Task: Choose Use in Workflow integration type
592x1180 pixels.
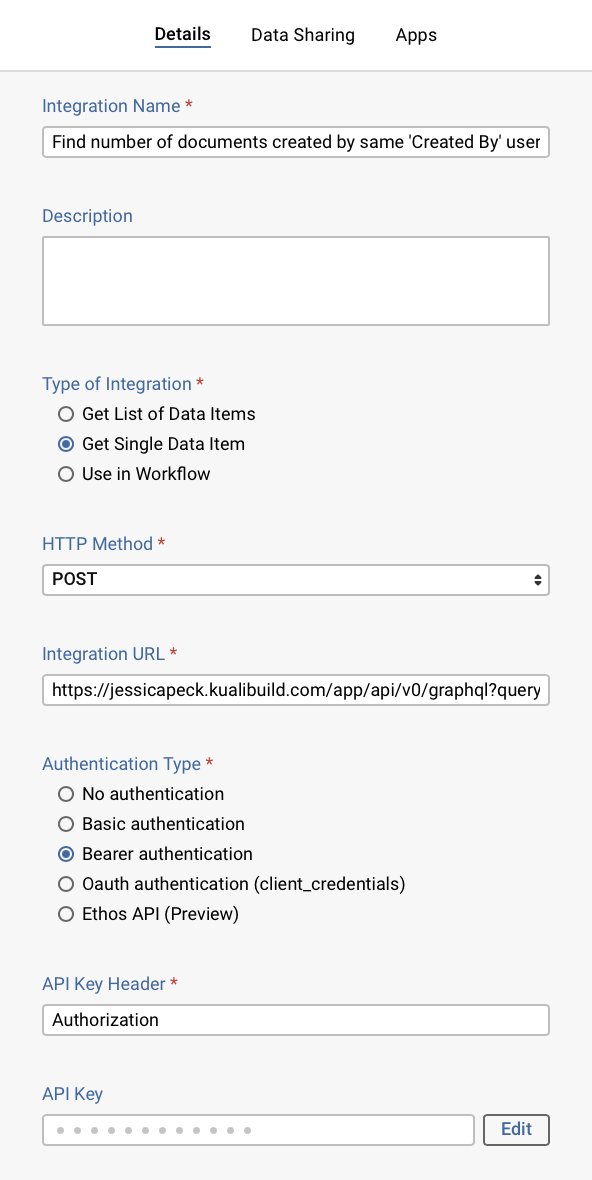Action: 65,474
